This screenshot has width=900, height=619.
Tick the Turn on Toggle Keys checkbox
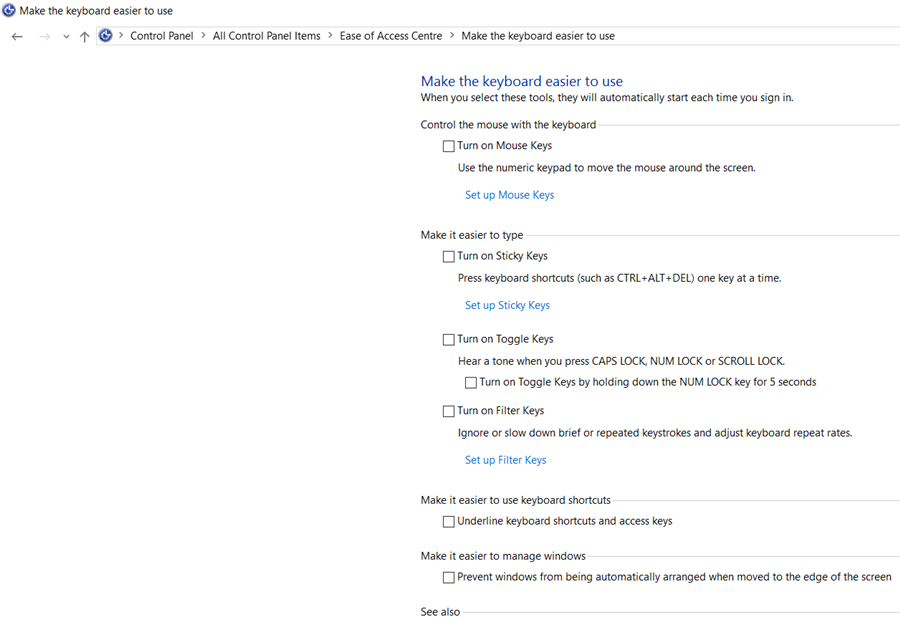pyautogui.click(x=449, y=340)
